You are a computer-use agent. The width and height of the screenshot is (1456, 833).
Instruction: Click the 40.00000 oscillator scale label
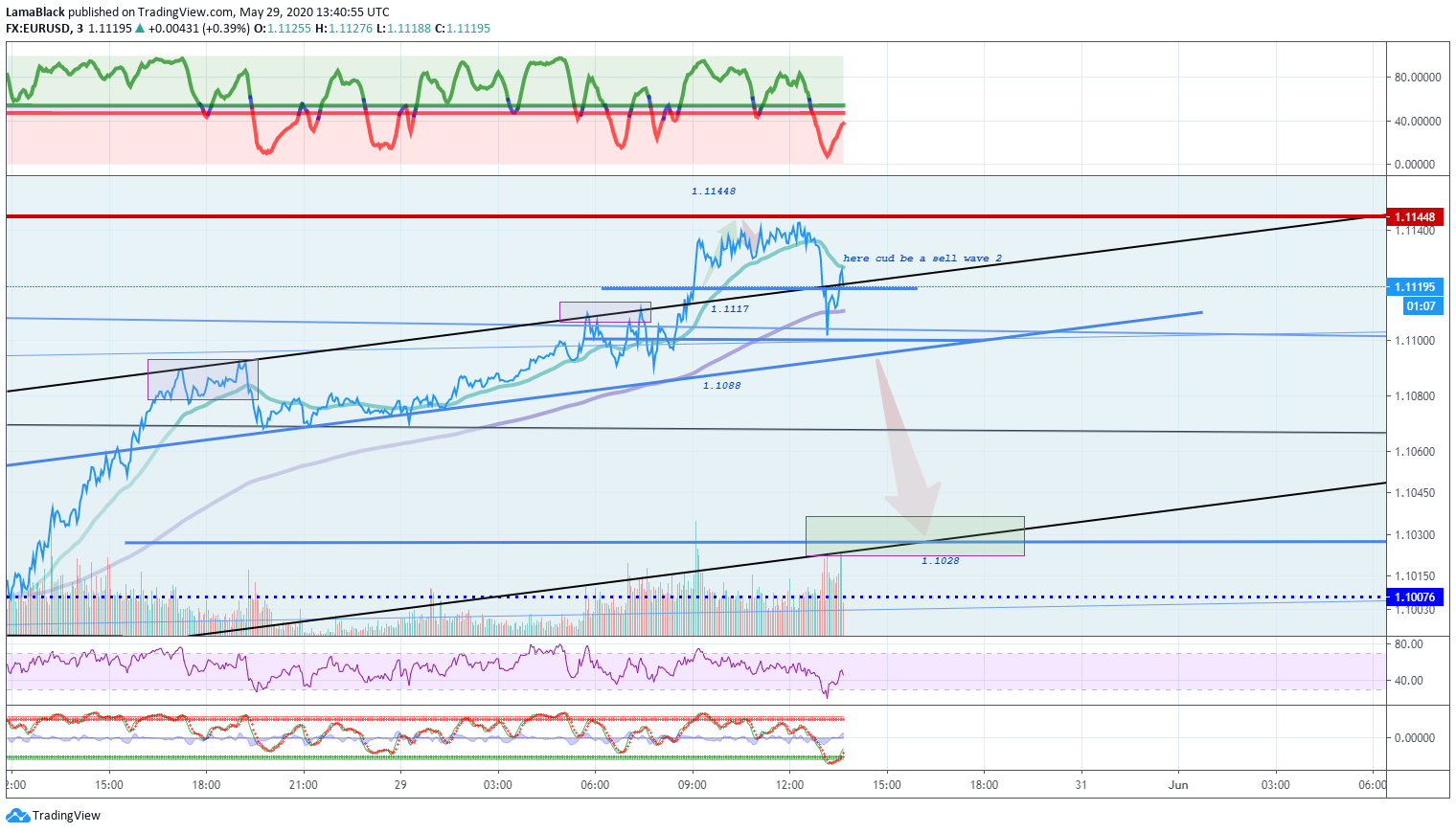[x=1418, y=122]
